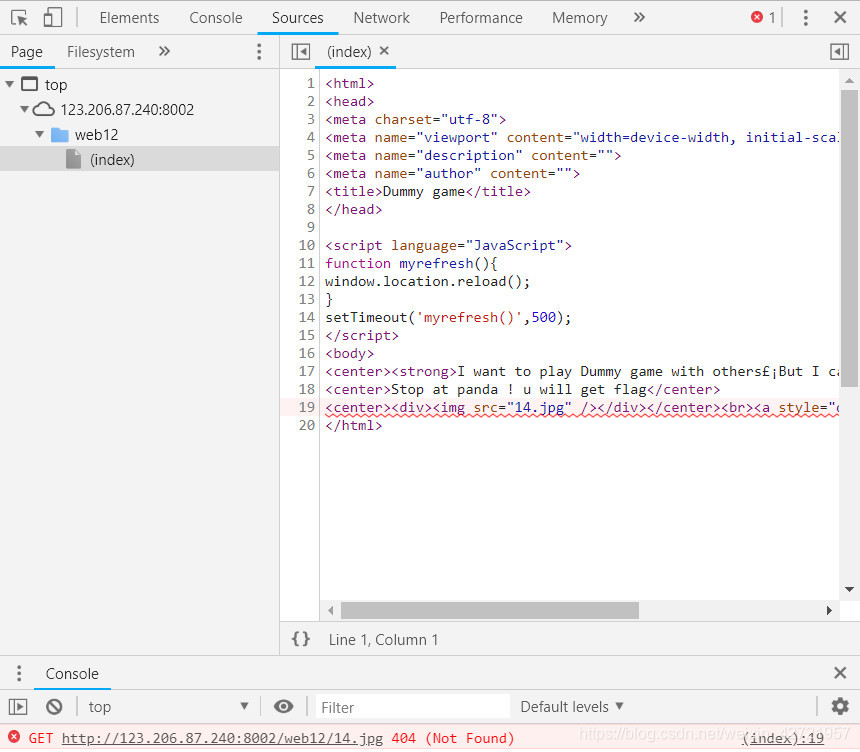Open the Elements panel tab
The image size is (860, 752).
[129, 18]
